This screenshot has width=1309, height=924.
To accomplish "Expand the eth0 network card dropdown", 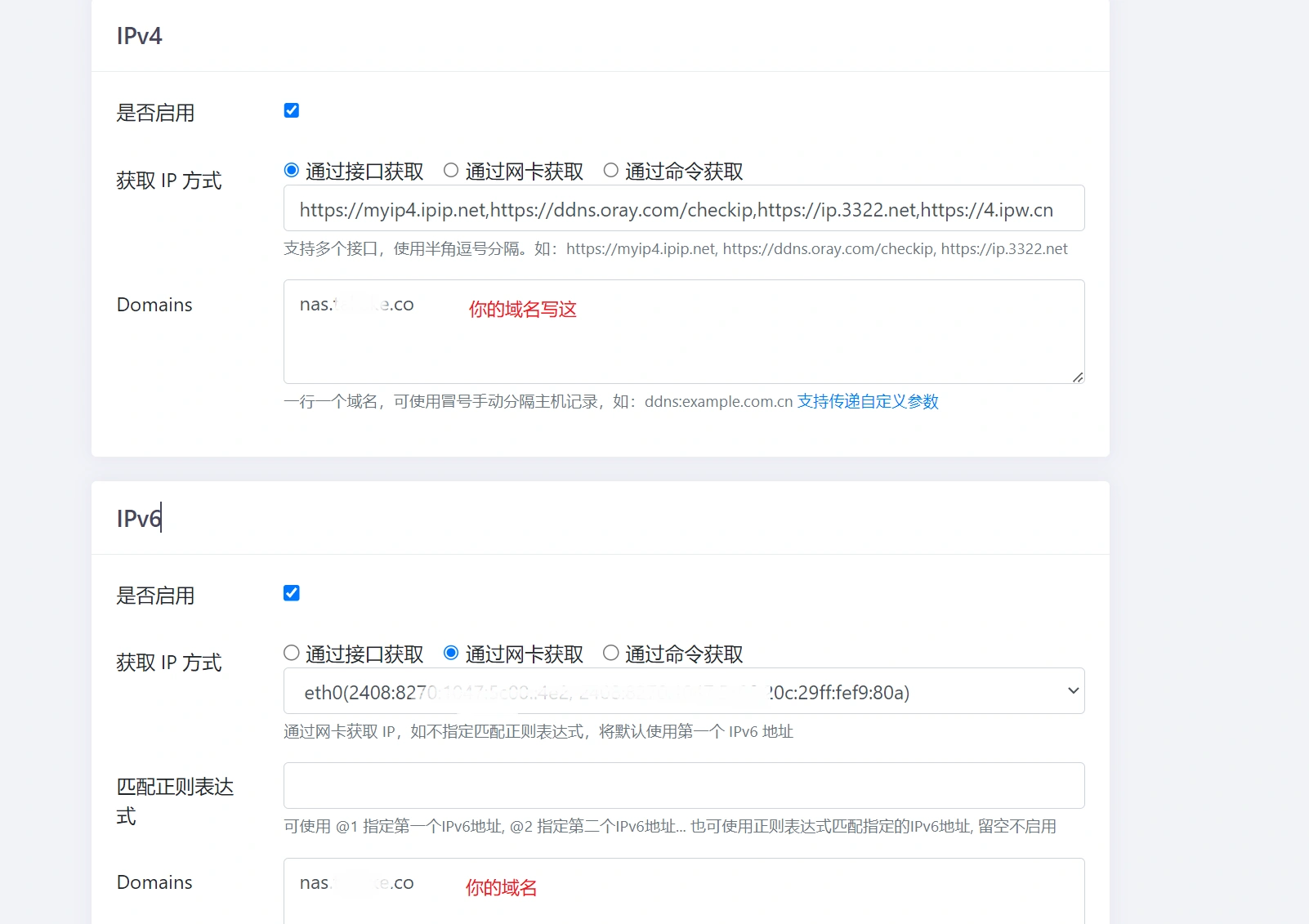I will click(x=683, y=691).
